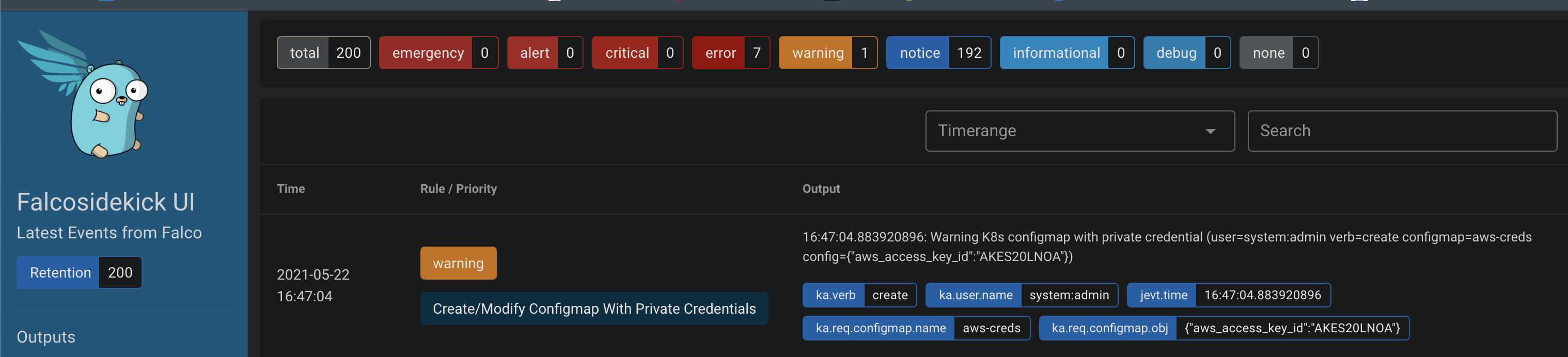Click the Timerange dropdown arrow
The image size is (1568, 357).
coord(1210,132)
